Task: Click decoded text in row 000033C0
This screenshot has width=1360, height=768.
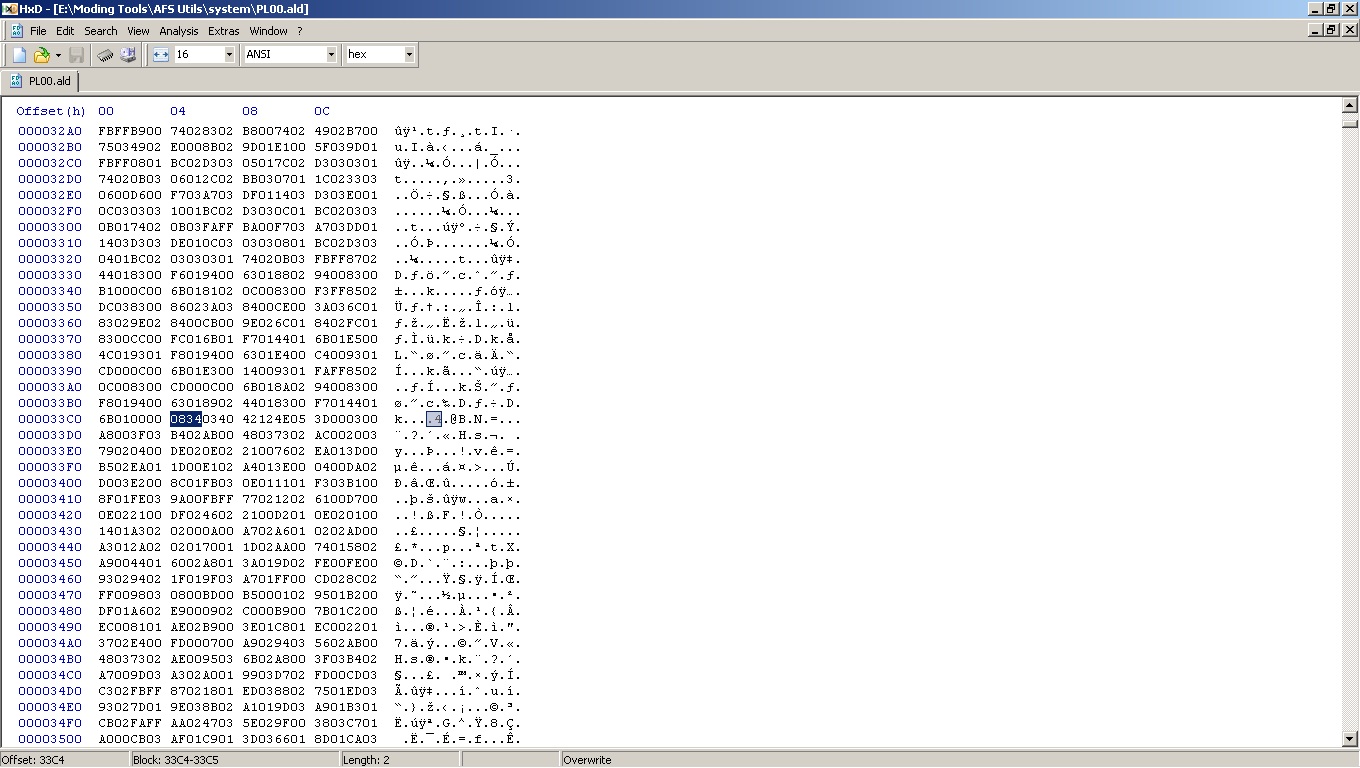Action: tap(458, 419)
